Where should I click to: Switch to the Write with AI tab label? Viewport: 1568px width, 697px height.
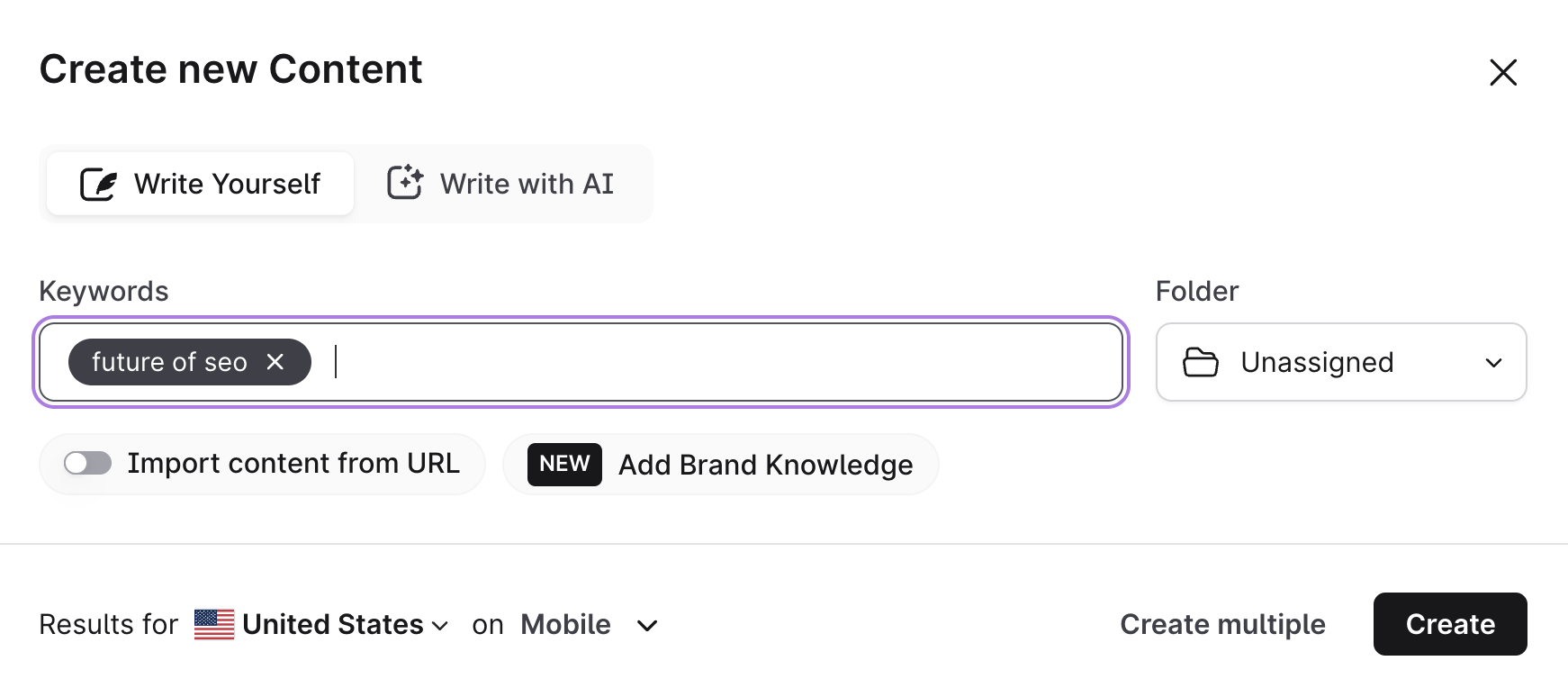527,184
